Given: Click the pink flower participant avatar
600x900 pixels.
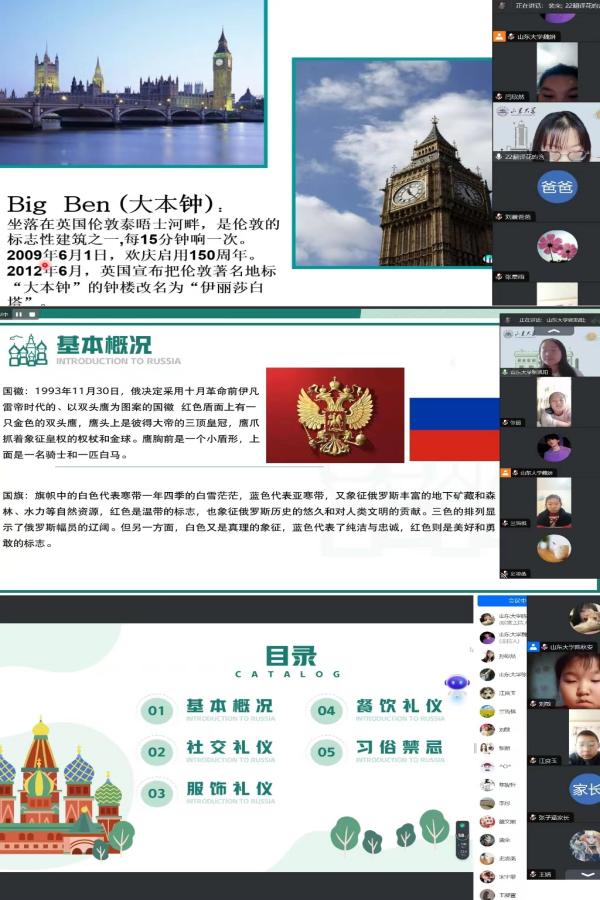Looking at the screenshot, I should point(557,245).
